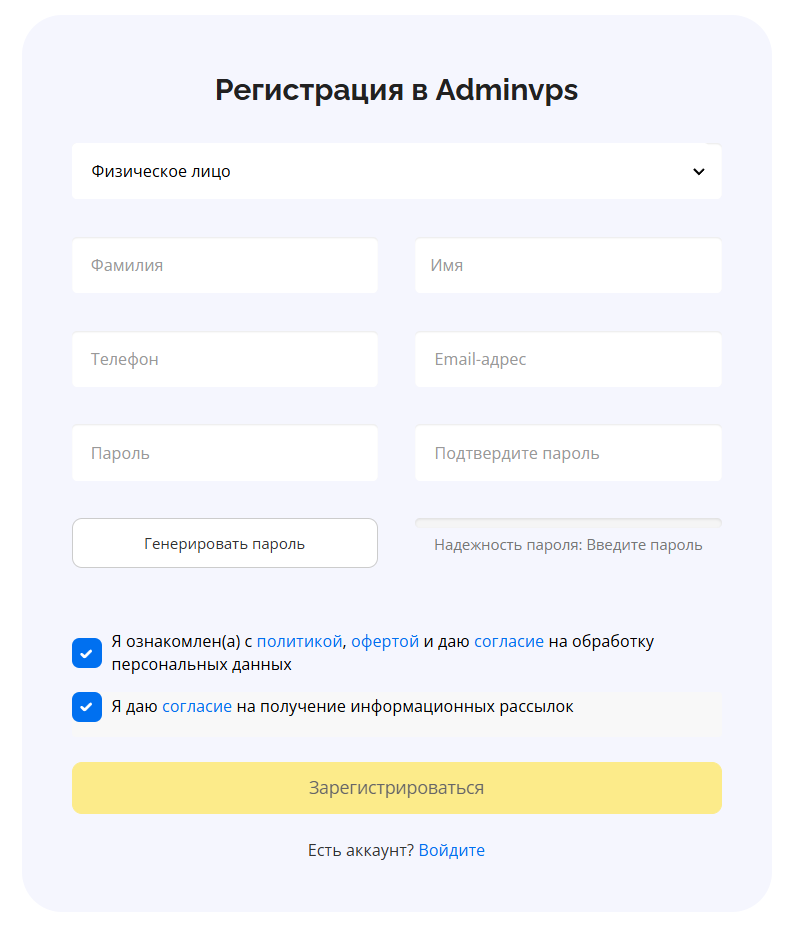The image size is (792, 925).
Task: Click the Фамилия input field
Action: pos(225,266)
